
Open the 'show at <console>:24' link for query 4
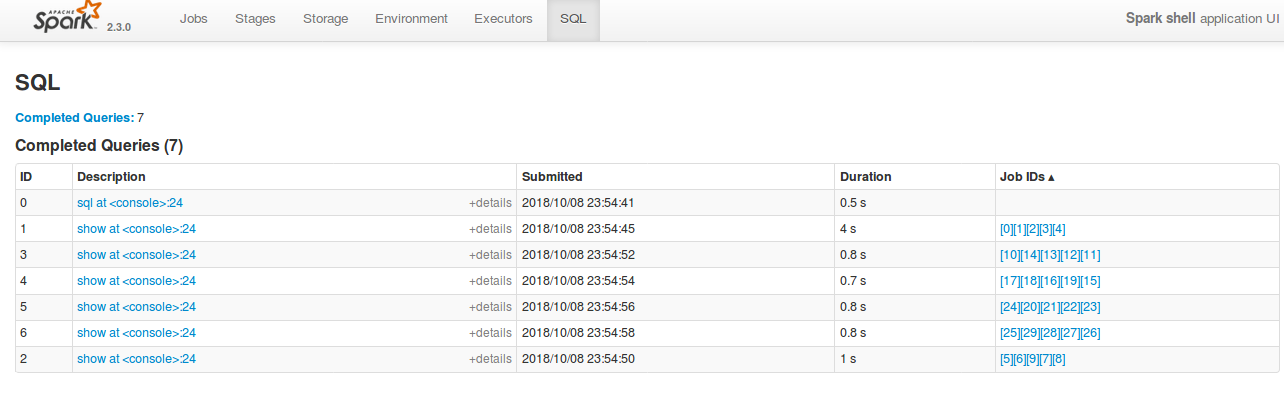136,281
